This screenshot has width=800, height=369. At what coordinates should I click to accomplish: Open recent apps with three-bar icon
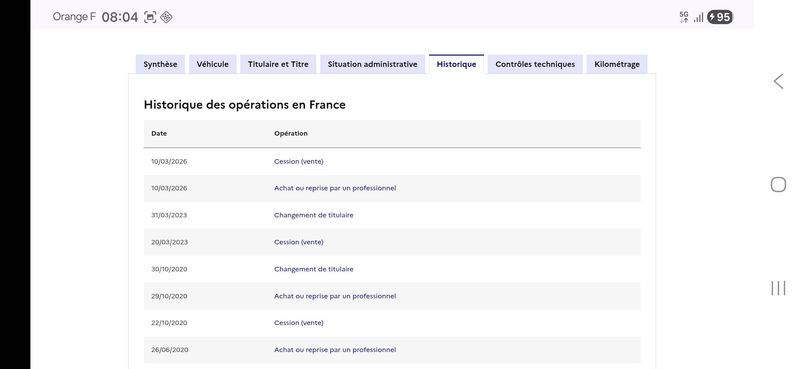(778, 288)
